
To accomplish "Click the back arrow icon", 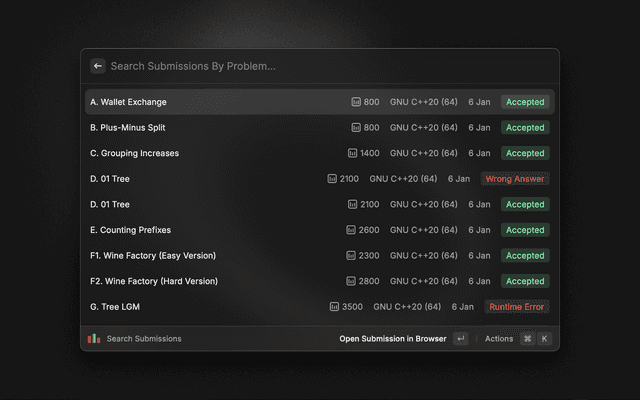I will (98, 66).
